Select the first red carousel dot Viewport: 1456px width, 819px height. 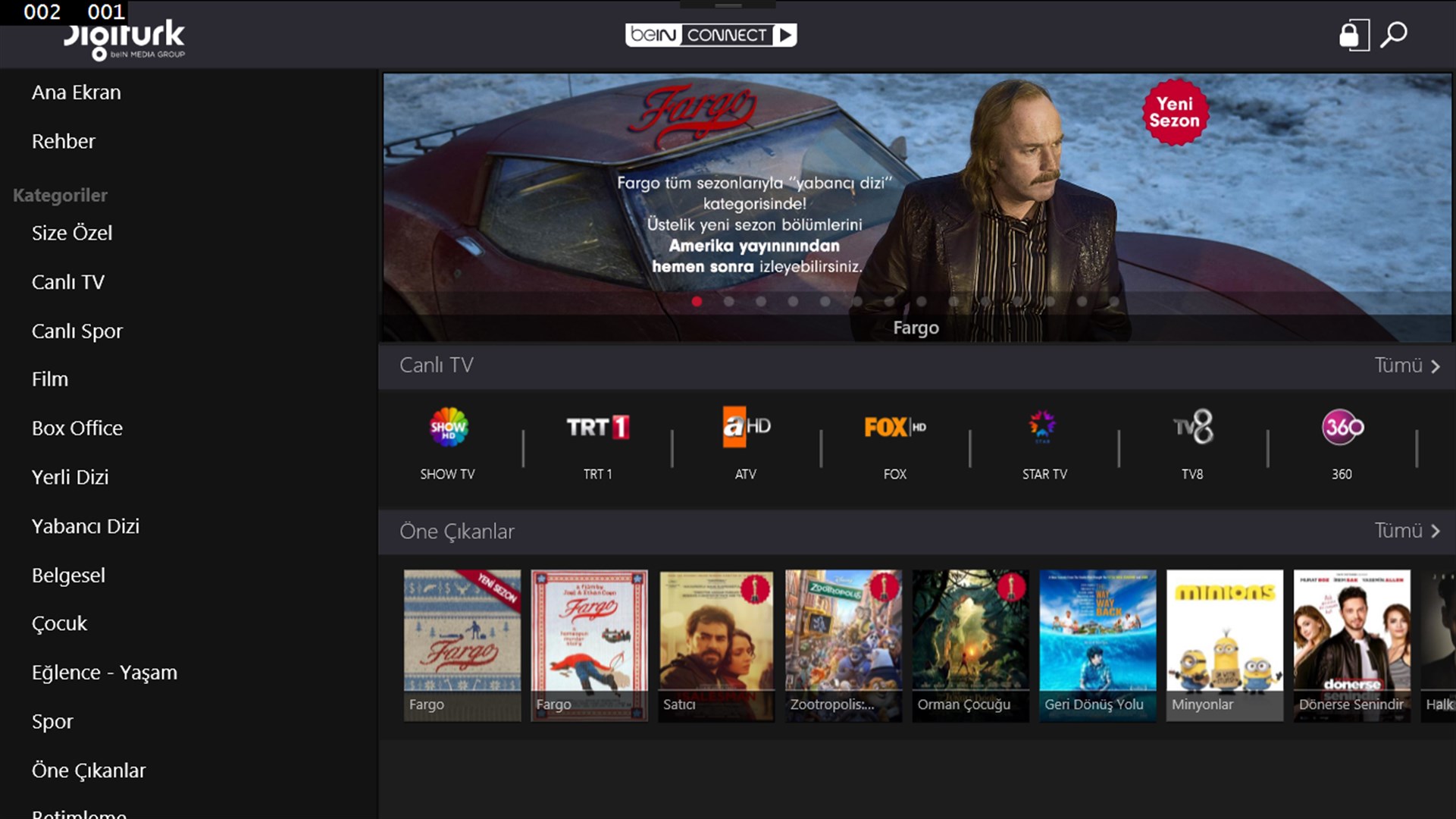click(697, 301)
